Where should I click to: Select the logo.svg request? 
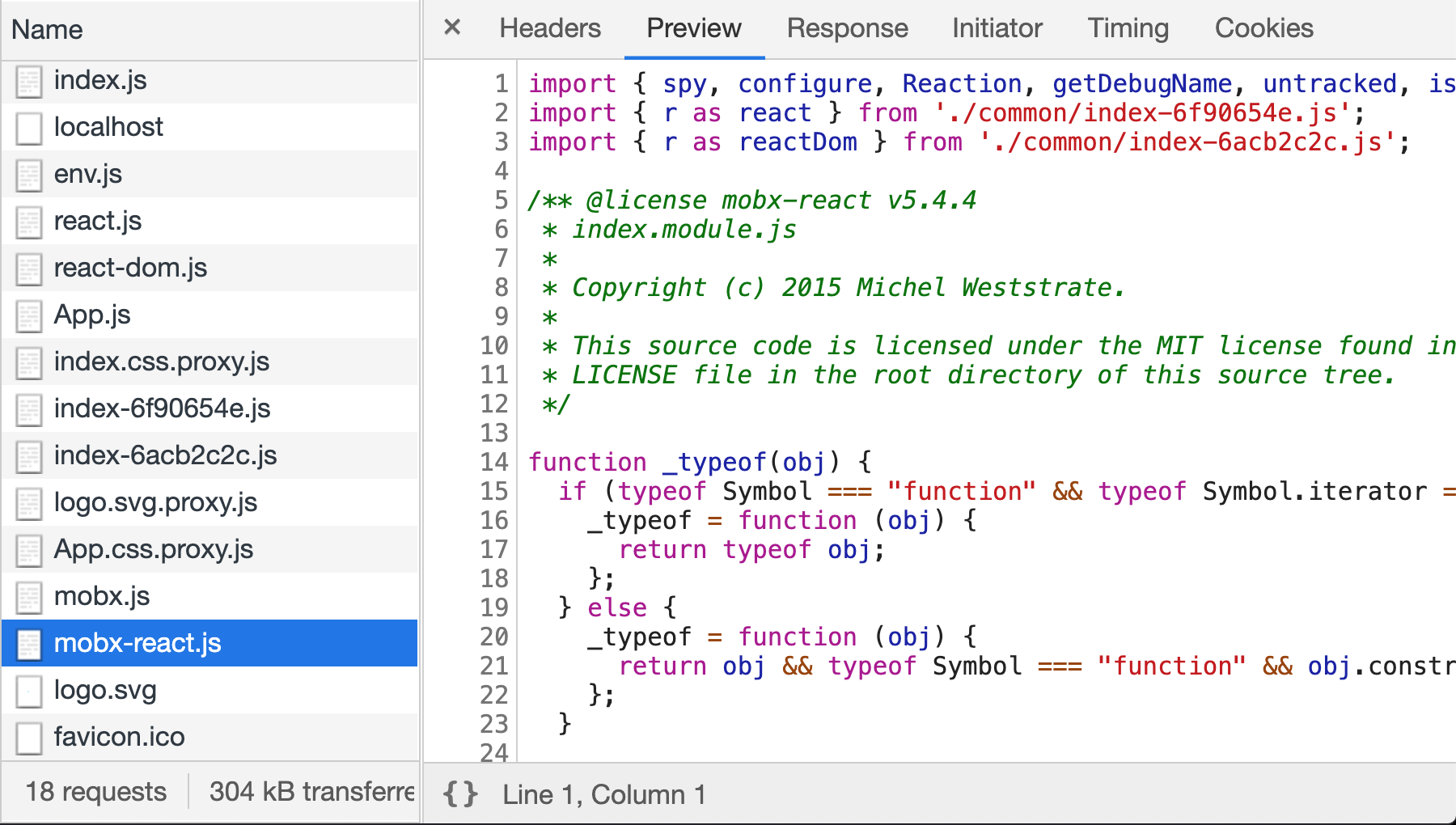click(210, 690)
